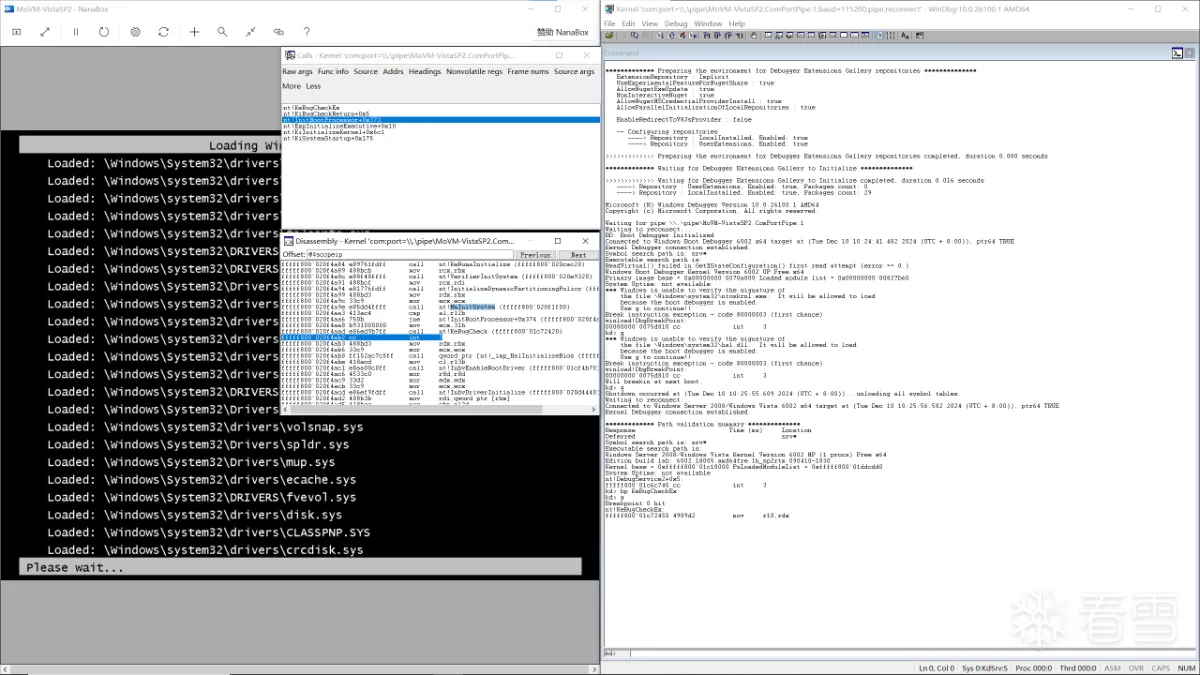Click Proc 000:0 in WinDbg status bar
The image size is (1200, 675).
(x=1033, y=667)
